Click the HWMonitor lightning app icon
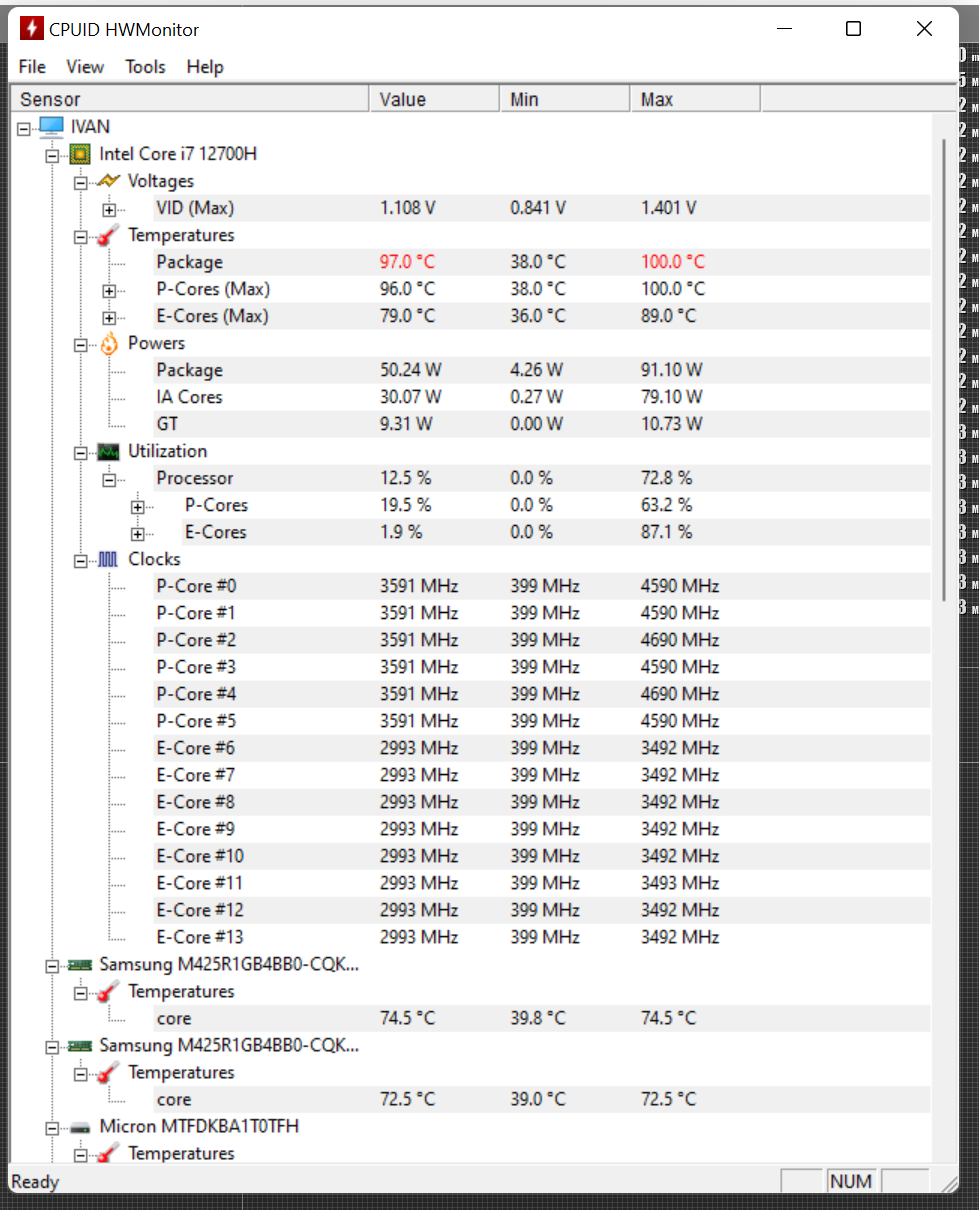This screenshot has width=979, height=1210. tap(32, 28)
